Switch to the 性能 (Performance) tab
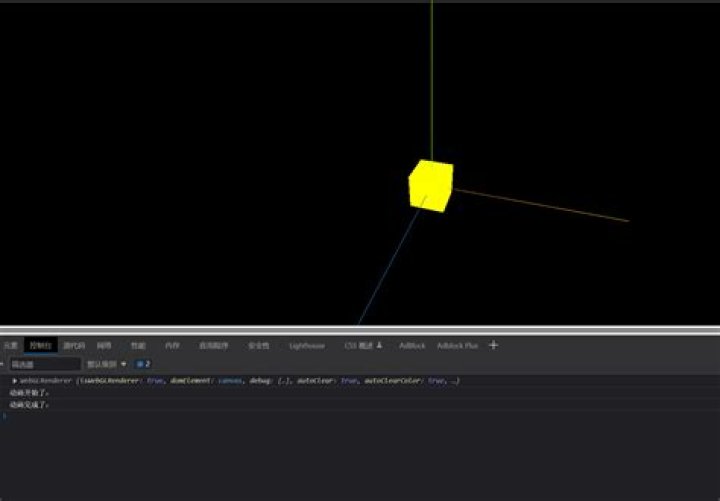 [x=138, y=345]
